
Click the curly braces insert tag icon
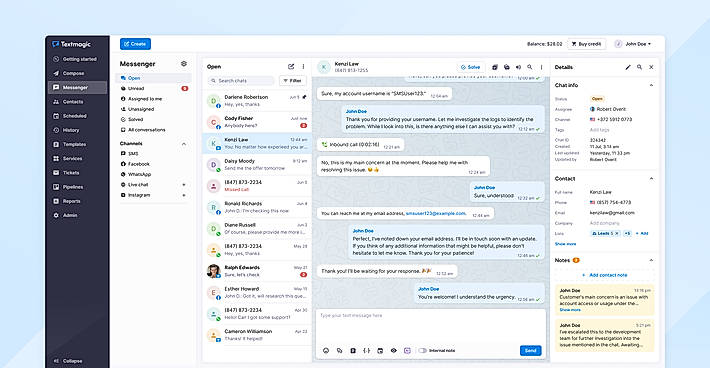[x=366, y=351]
